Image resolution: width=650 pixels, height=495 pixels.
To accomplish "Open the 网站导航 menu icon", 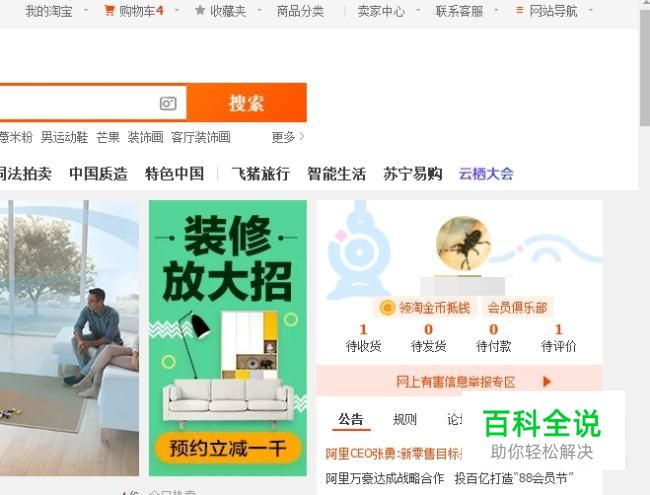I will coord(519,10).
